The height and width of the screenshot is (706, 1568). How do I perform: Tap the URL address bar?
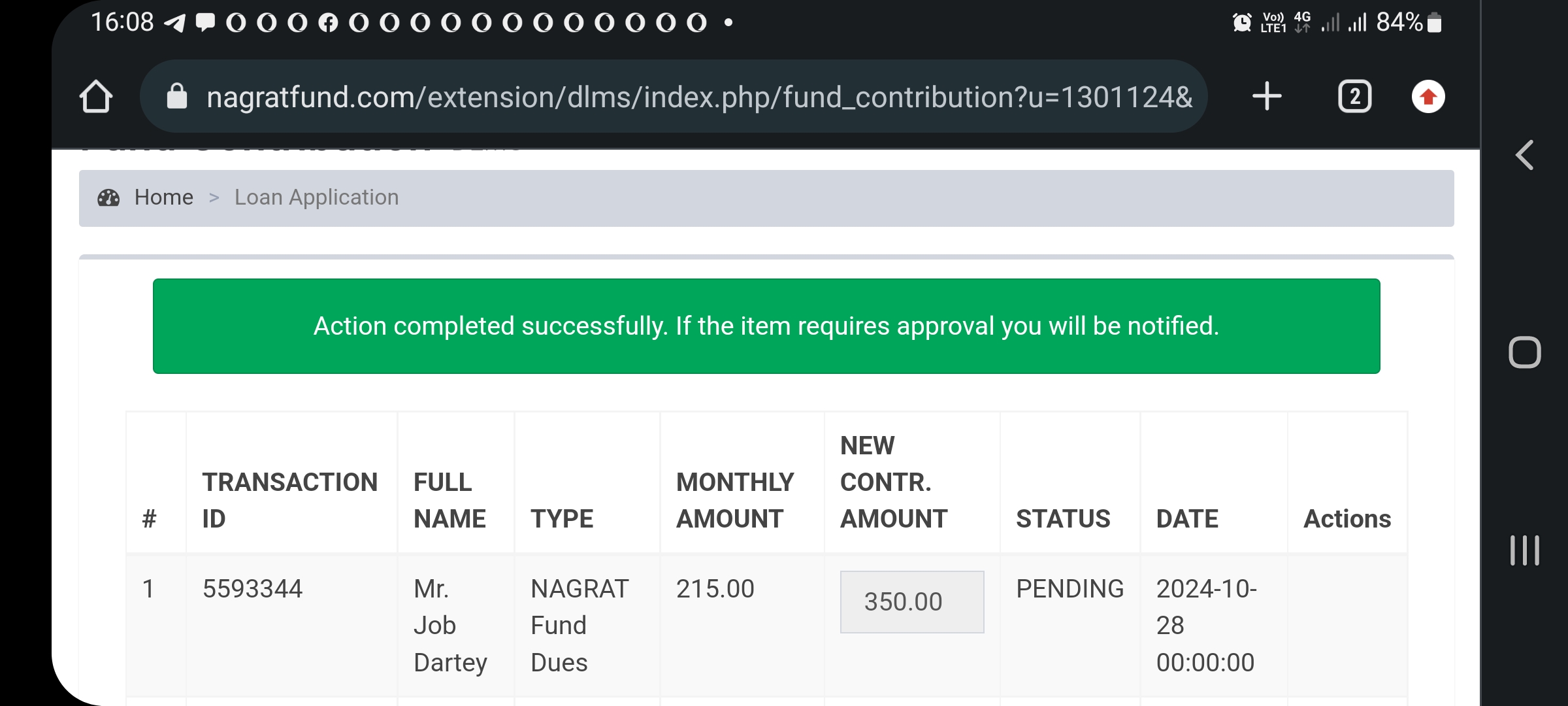coord(699,97)
